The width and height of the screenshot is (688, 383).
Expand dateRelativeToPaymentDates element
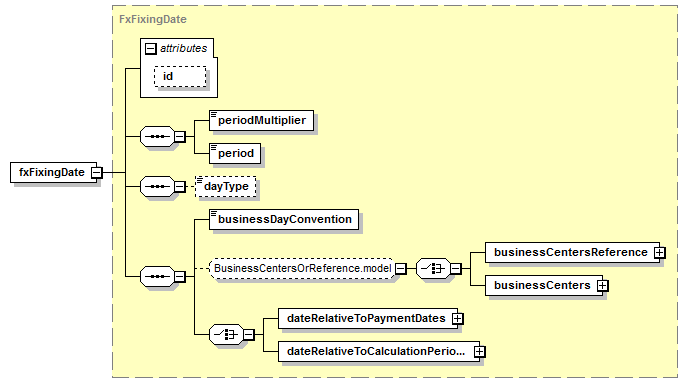pos(458,319)
